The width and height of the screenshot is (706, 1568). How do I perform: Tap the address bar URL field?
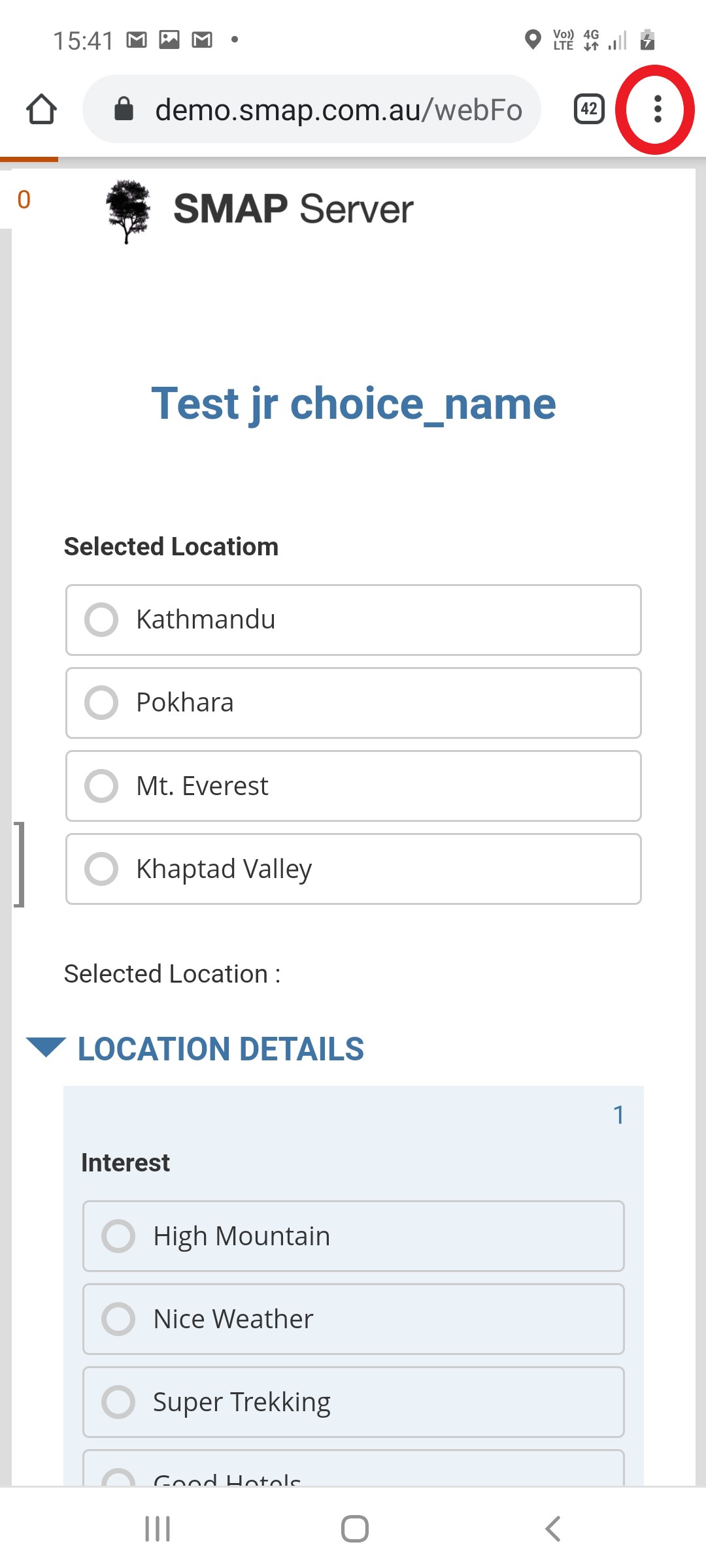click(x=338, y=109)
